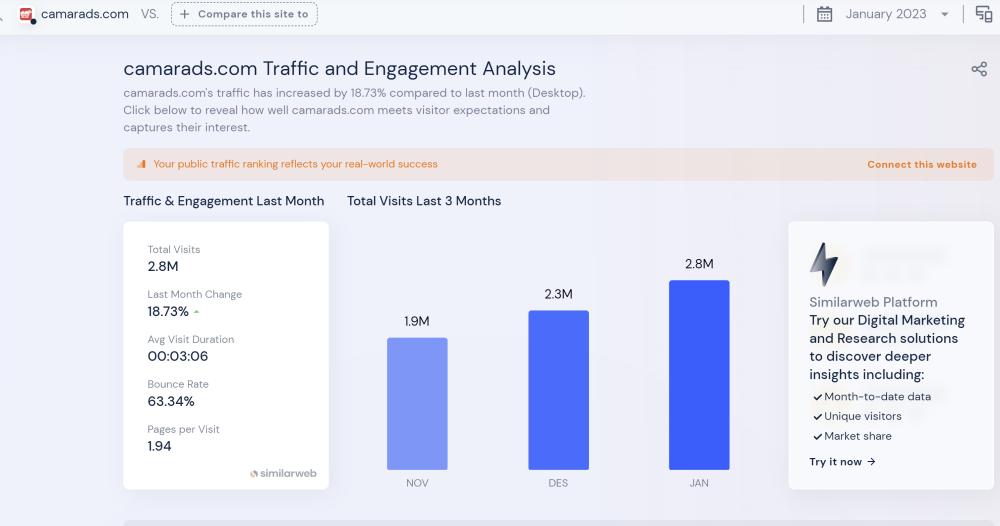Click the calendar icon beside January 2023

point(824,14)
